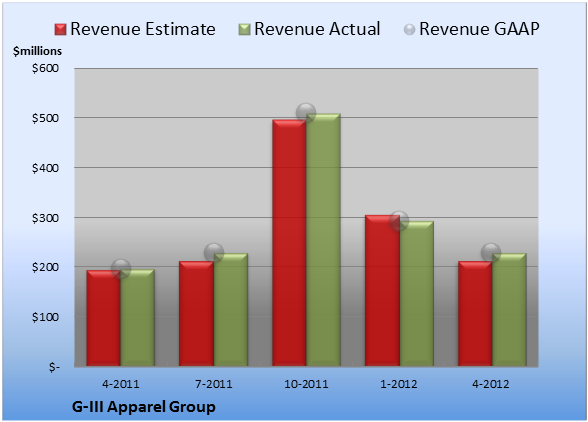Click the '4-2012' x-axis label
This screenshot has width=588, height=422.
coord(491,384)
